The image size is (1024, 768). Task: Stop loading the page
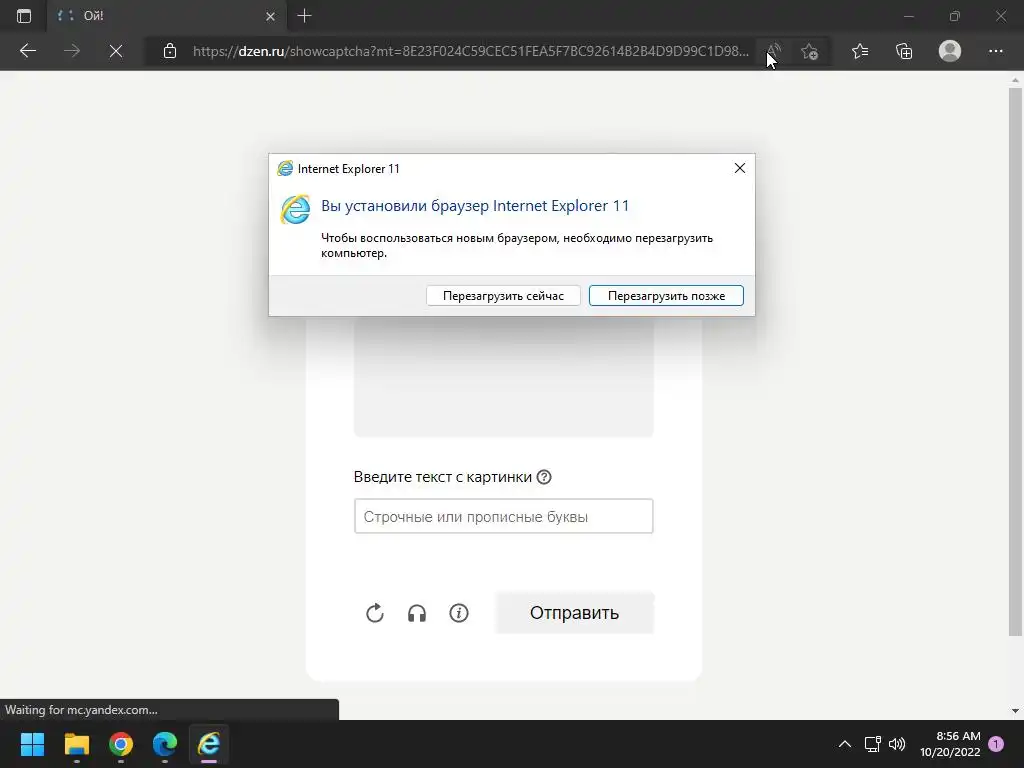(116, 51)
